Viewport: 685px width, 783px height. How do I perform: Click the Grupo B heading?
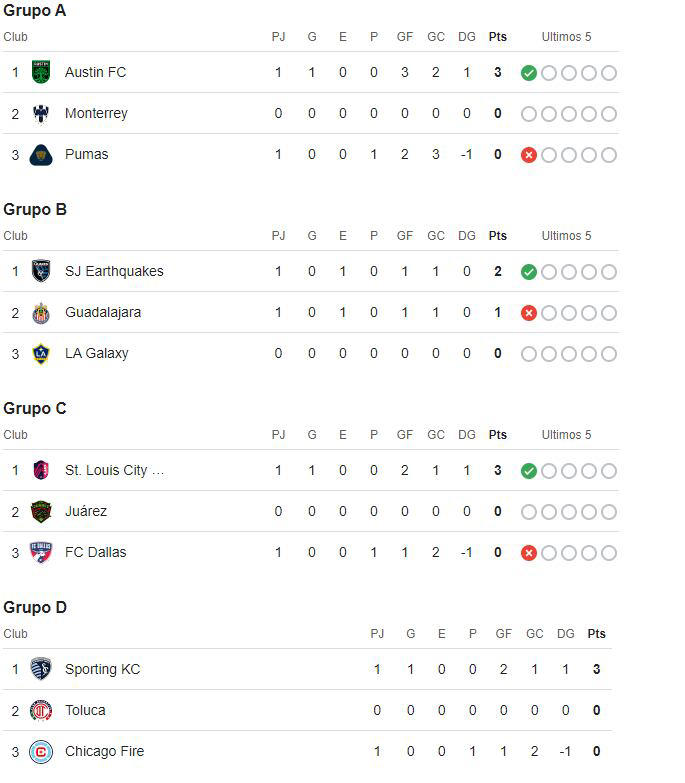pos(35,209)
